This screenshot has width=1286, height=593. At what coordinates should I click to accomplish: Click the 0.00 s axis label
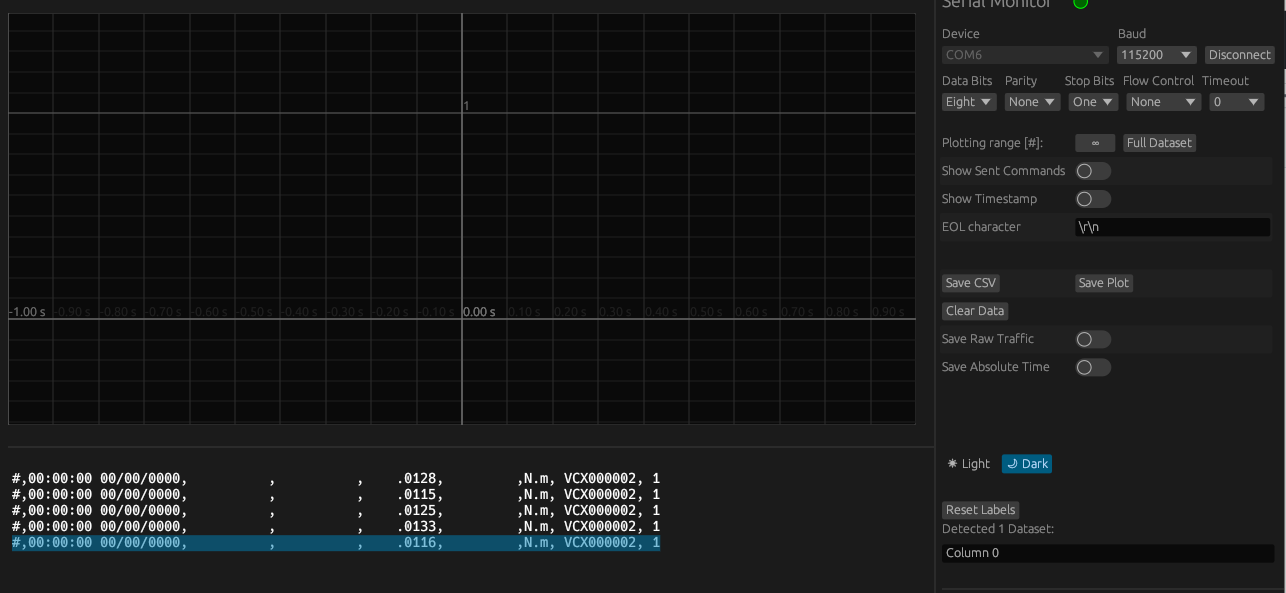point(480,312)
